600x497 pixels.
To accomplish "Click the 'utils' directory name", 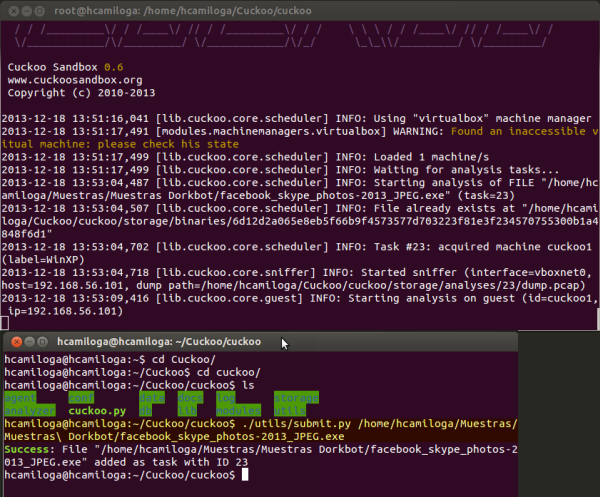I will (x=290, y=411).
